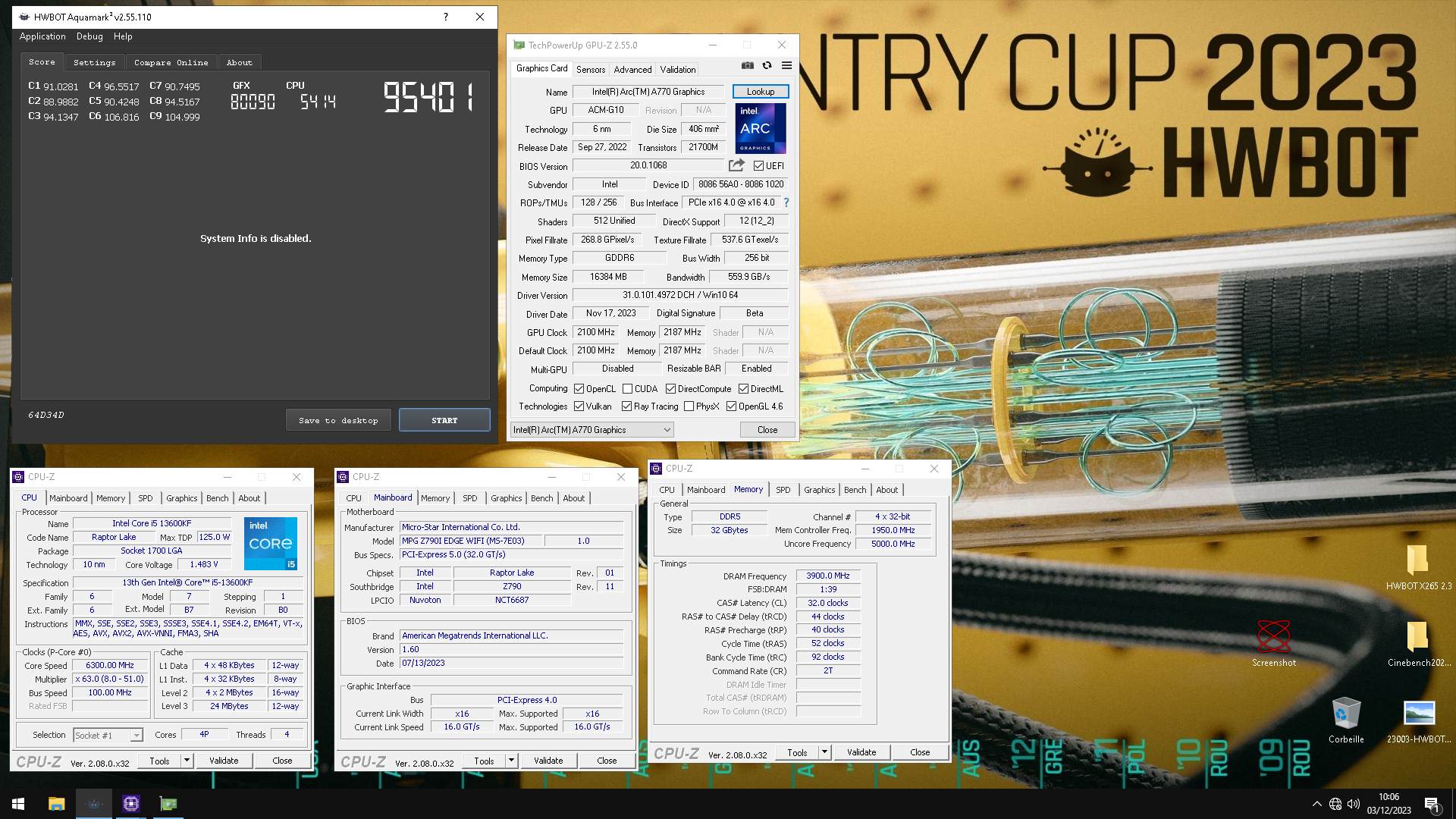This screenshot has width=1456, height=819.
Task: Click Aquamark taskbar icon
Action: [94, 804]
